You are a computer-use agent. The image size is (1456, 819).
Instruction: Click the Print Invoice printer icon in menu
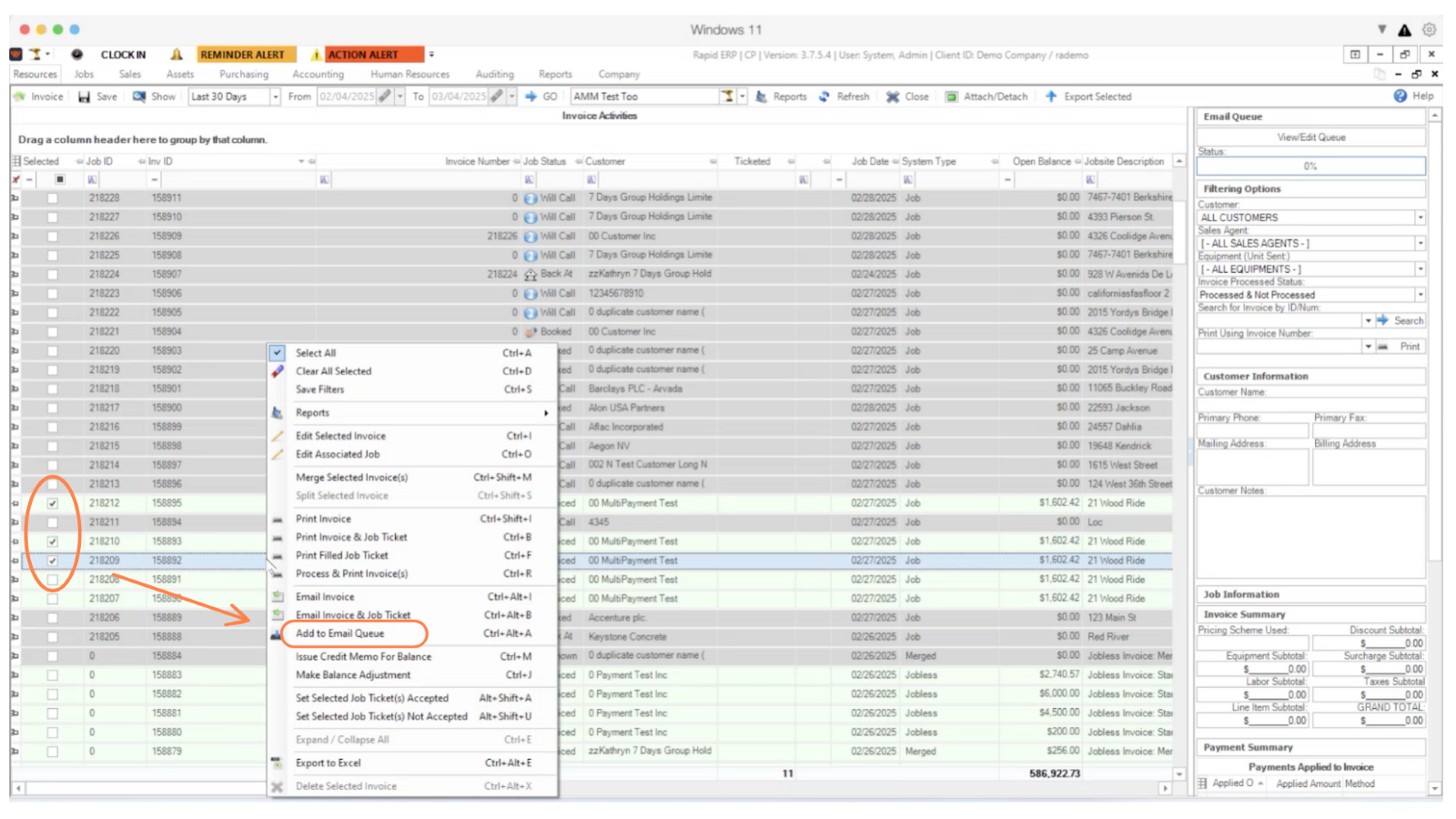(x=278, y=519)
